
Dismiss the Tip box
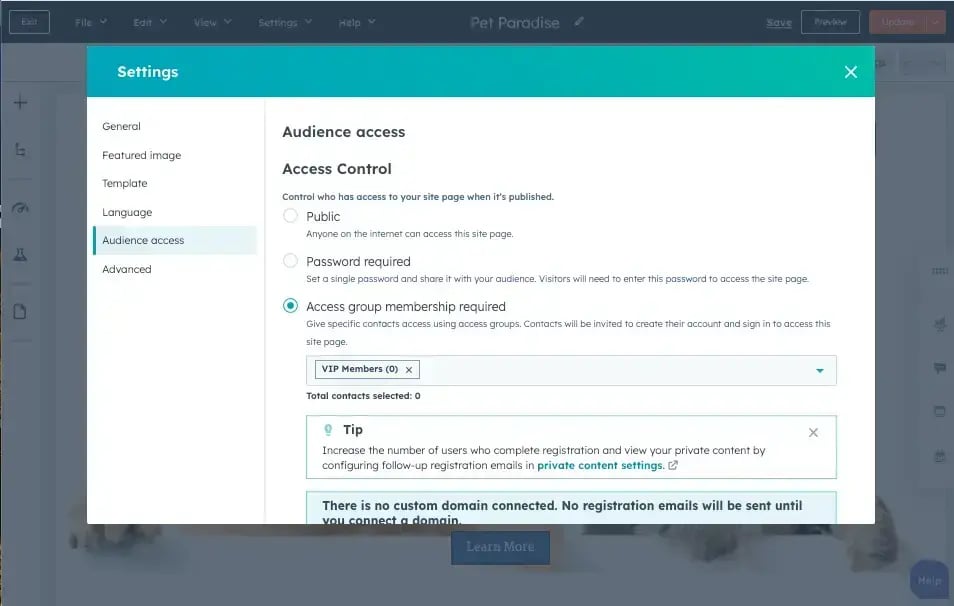click(x=813, y=433)
